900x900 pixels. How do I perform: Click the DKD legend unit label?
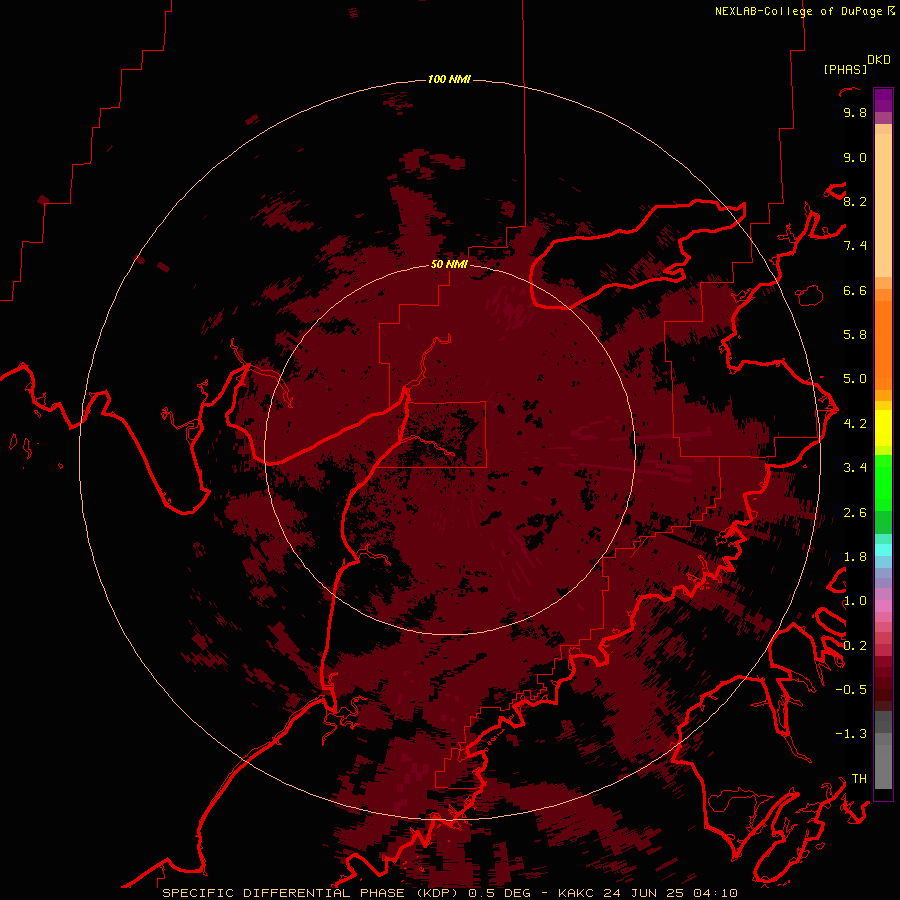879,60
